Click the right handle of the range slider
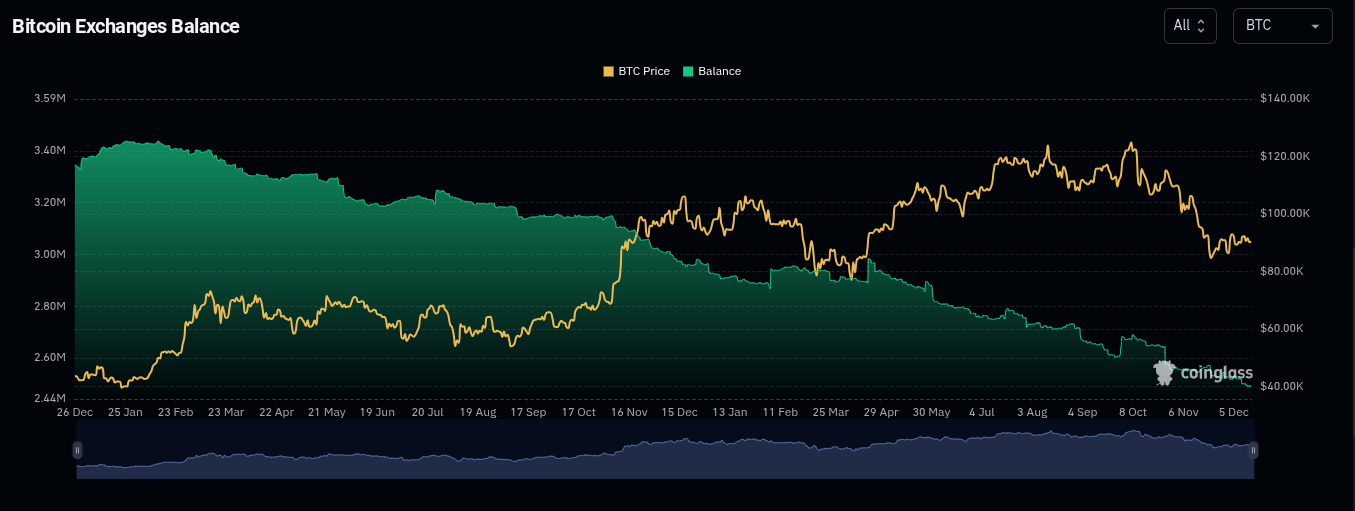Screen dimensions: 1355x511 point(1253,450)
